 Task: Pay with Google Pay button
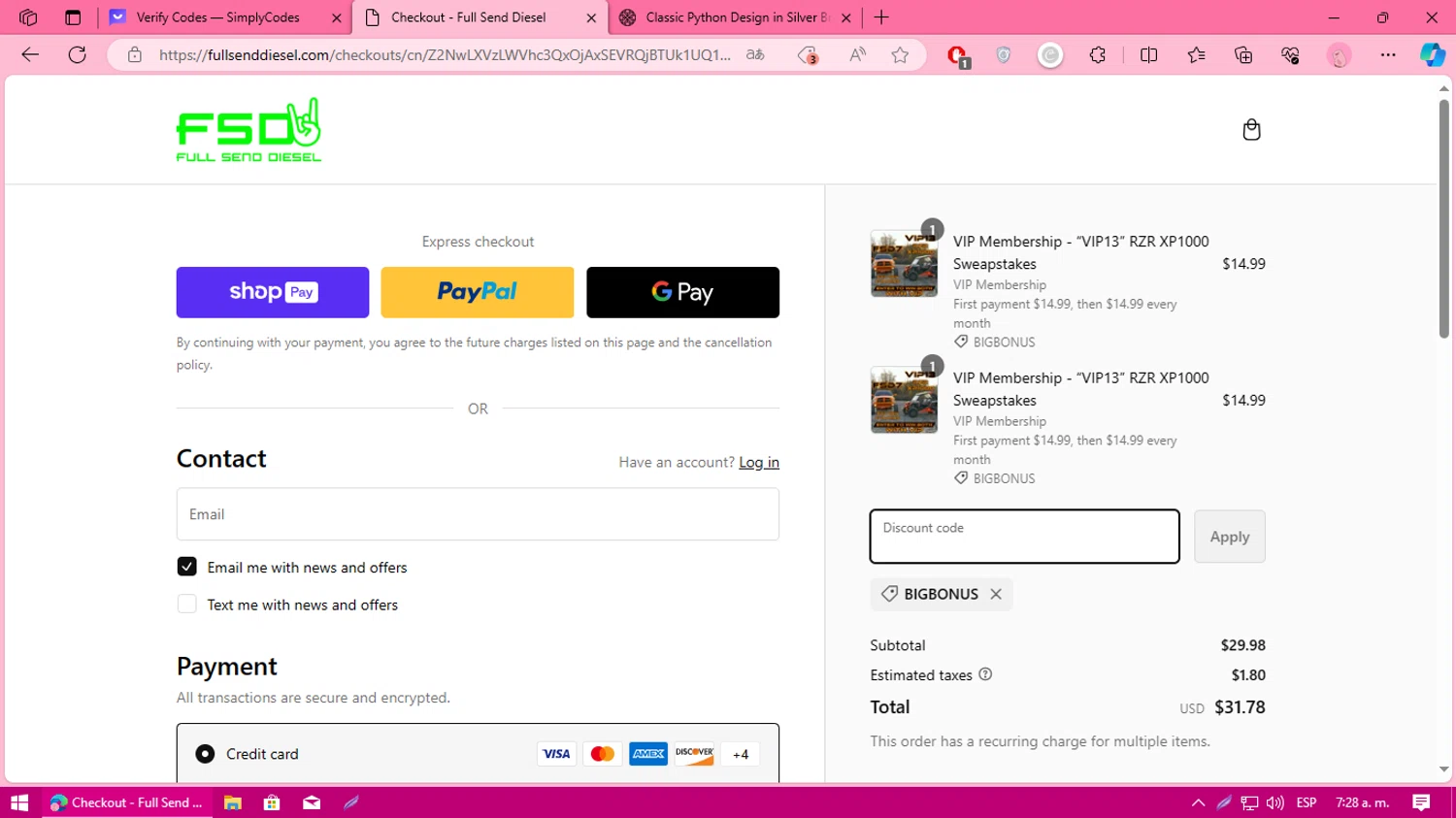[682, 292]
